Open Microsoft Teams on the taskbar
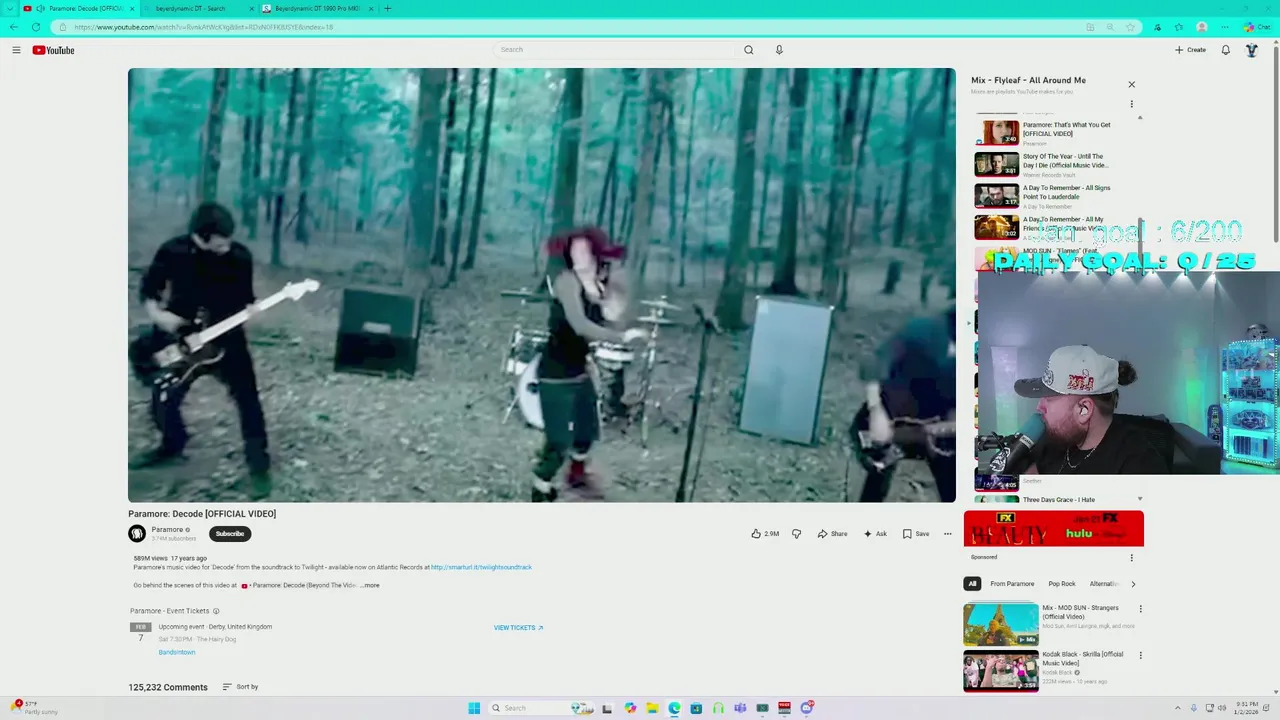Screen dimensions: 1280x720 click(x=740, y=708)
